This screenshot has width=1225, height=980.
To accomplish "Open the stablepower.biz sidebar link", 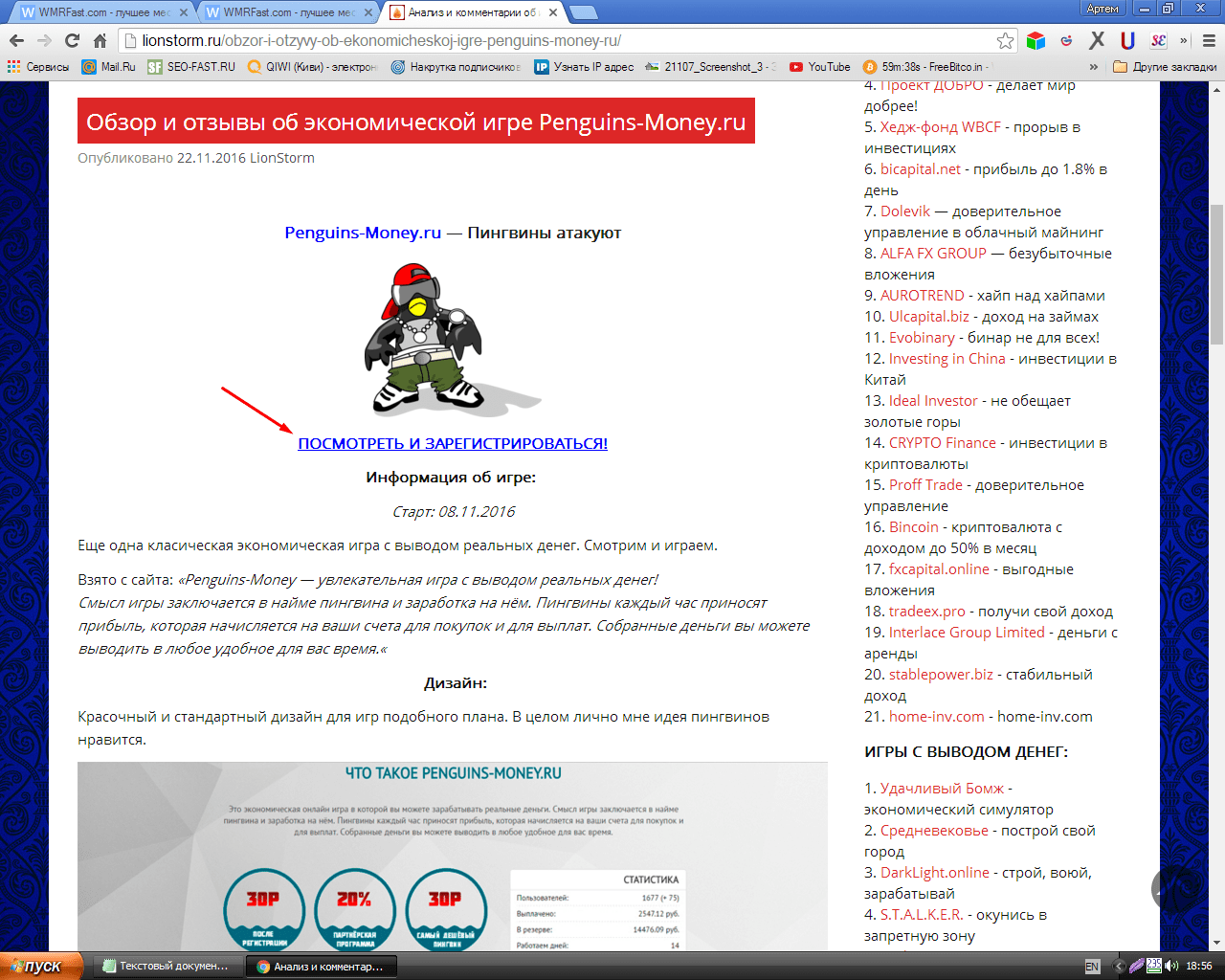I will (941, 674).
